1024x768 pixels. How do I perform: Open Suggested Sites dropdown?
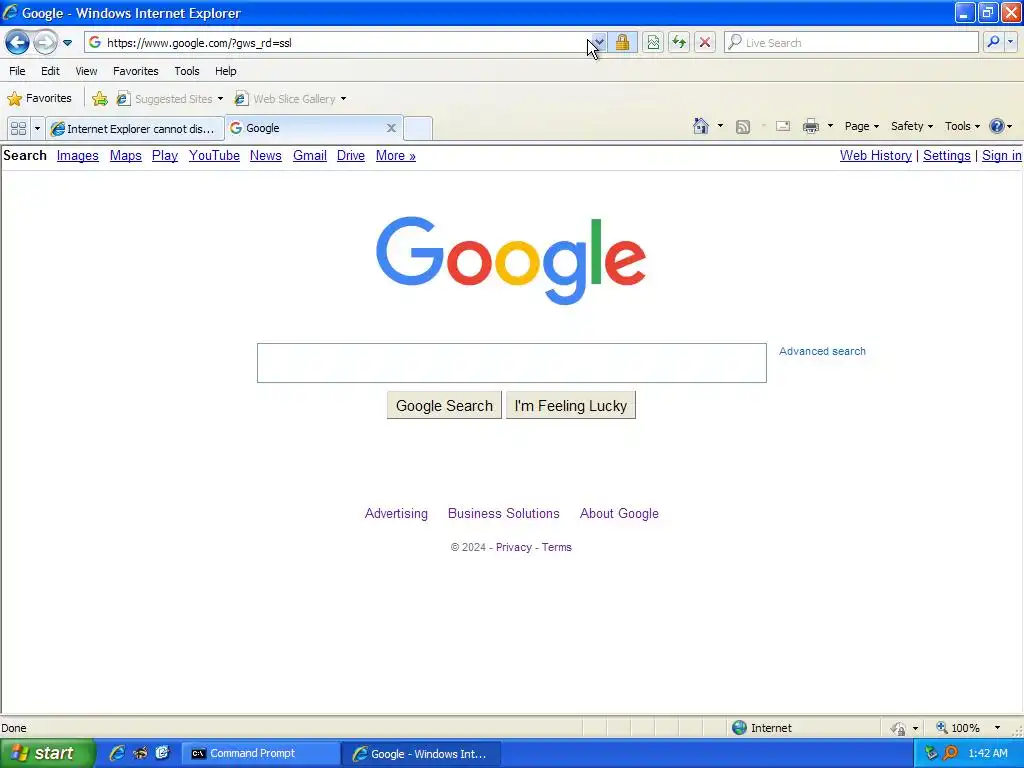click(x=169, y=99)
